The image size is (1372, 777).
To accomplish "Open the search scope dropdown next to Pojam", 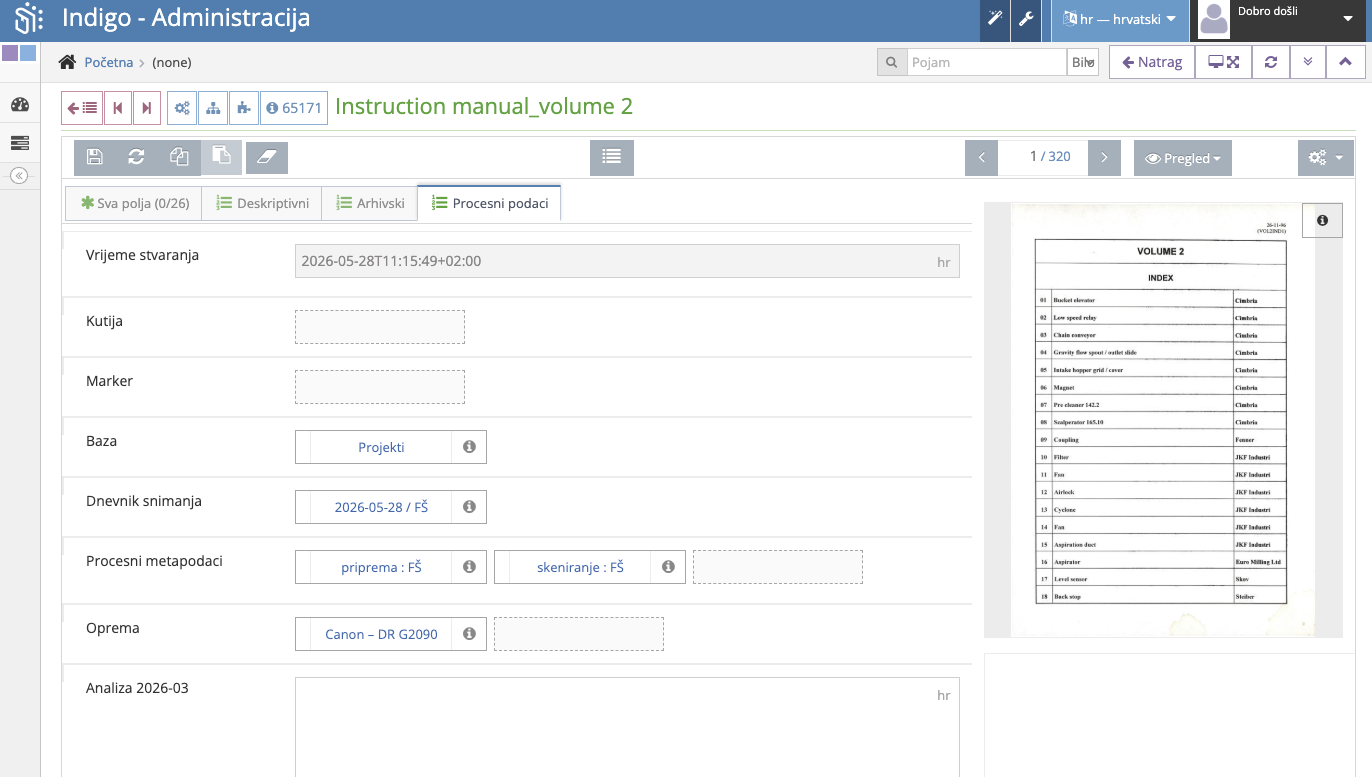I will [x=1083, y=62].
